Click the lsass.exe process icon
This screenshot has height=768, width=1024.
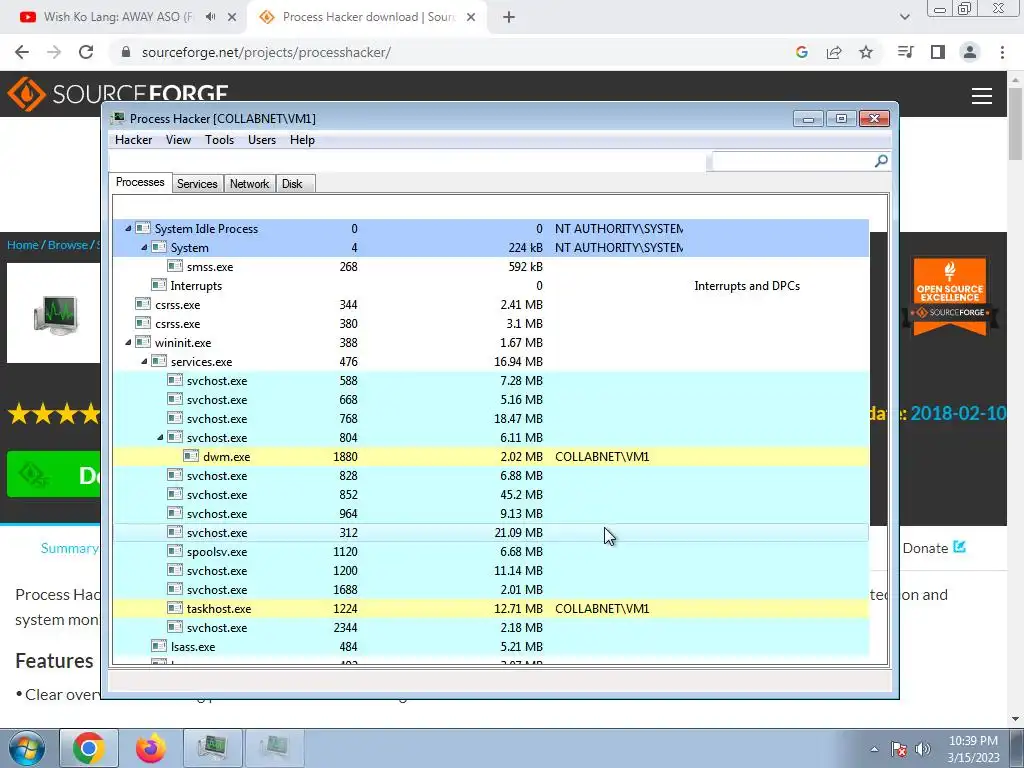point(159,647)
